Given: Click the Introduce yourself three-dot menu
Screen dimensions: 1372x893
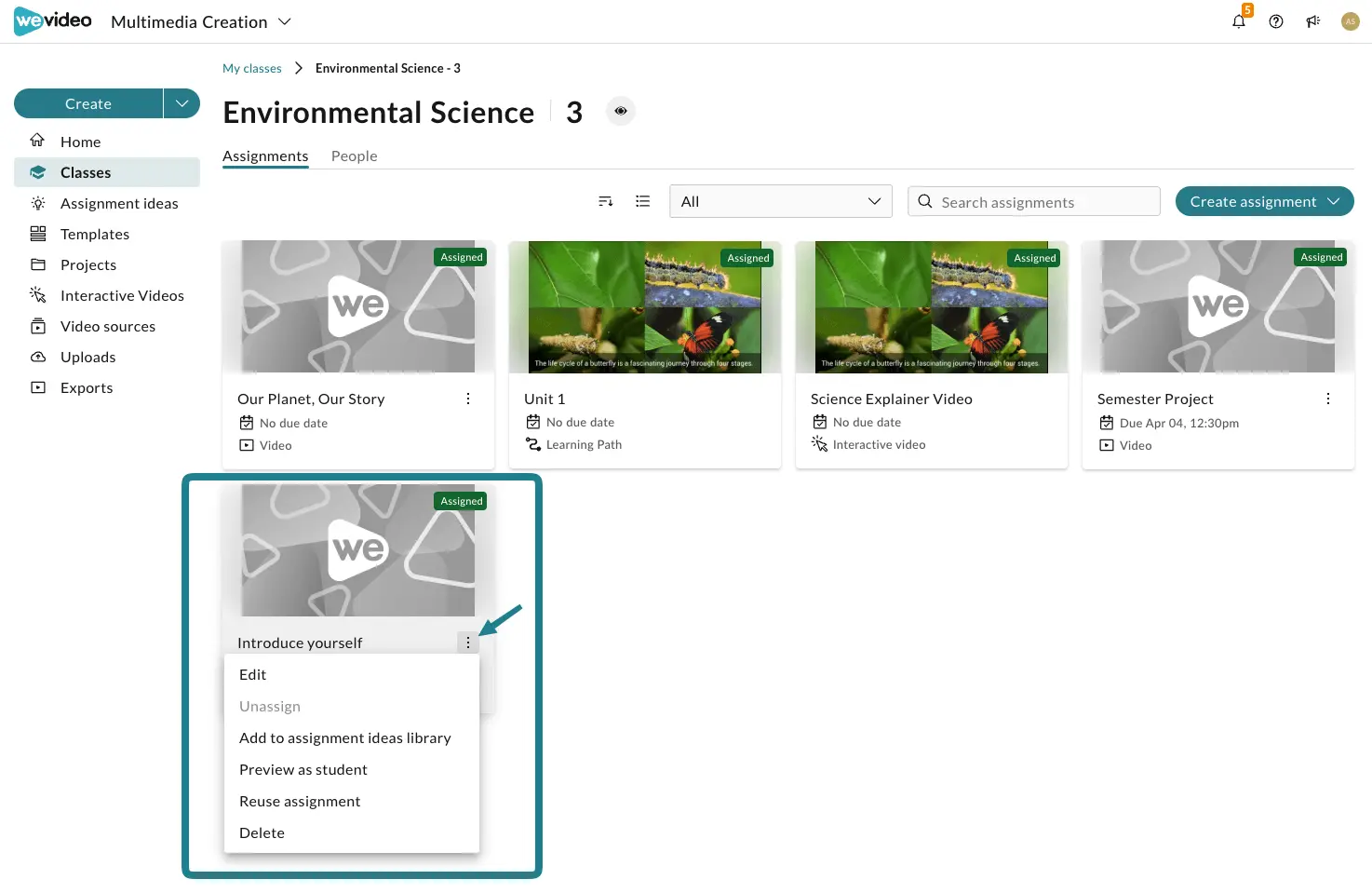Looking at the screenshot, I should click(x=468, y=643).
